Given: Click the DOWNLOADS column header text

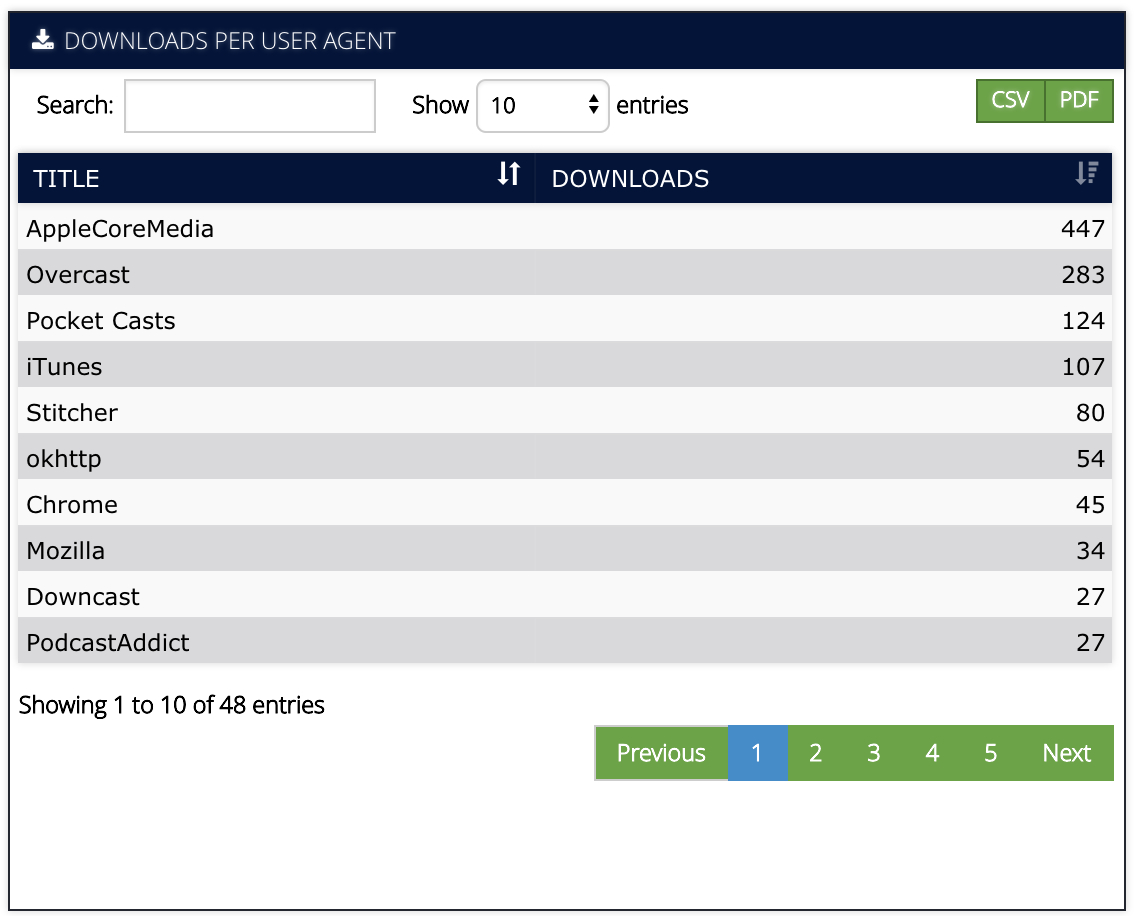Looking at the screenshot, I should coord(630,179).
